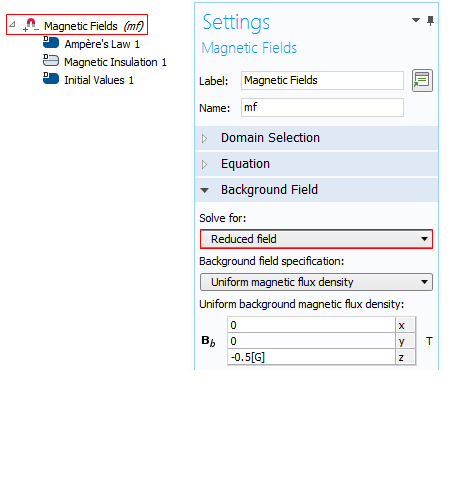
Task: Click the Label text field
Action: (322, 80)
